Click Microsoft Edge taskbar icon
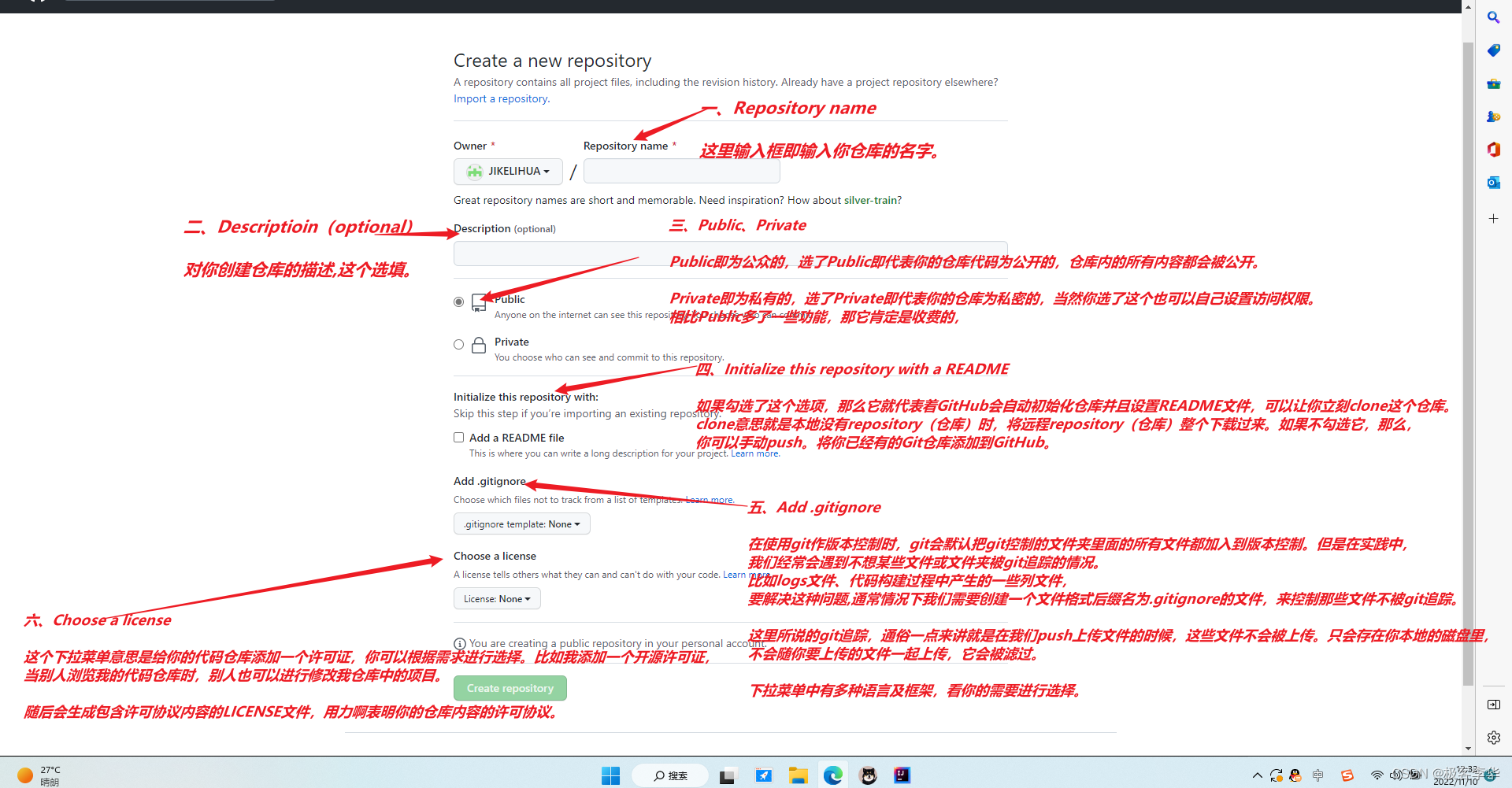1512x788 pixels. (832, 775)
